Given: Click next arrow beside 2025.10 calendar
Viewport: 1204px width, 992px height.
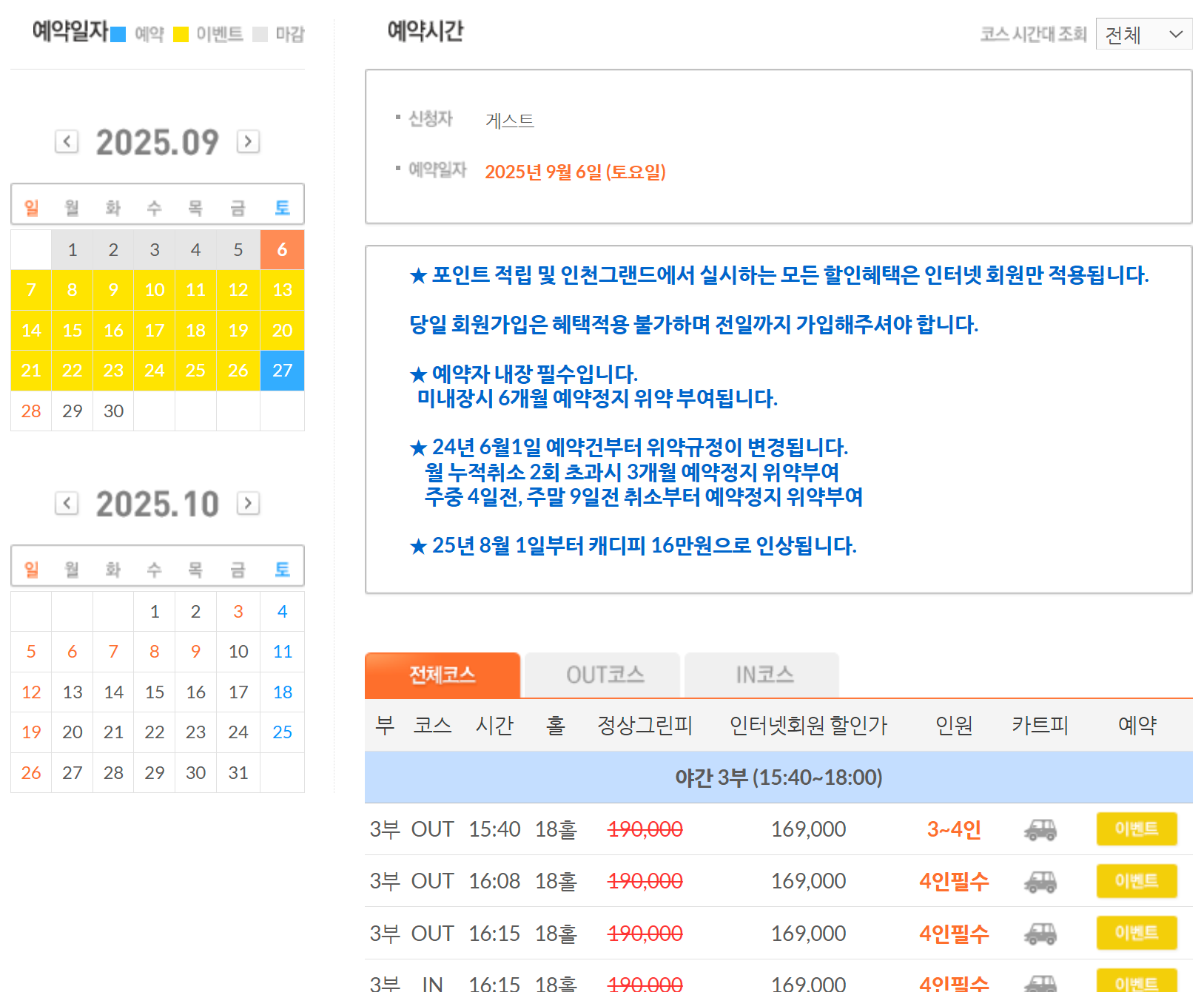Looking at the screenshot, I should 248,504.
